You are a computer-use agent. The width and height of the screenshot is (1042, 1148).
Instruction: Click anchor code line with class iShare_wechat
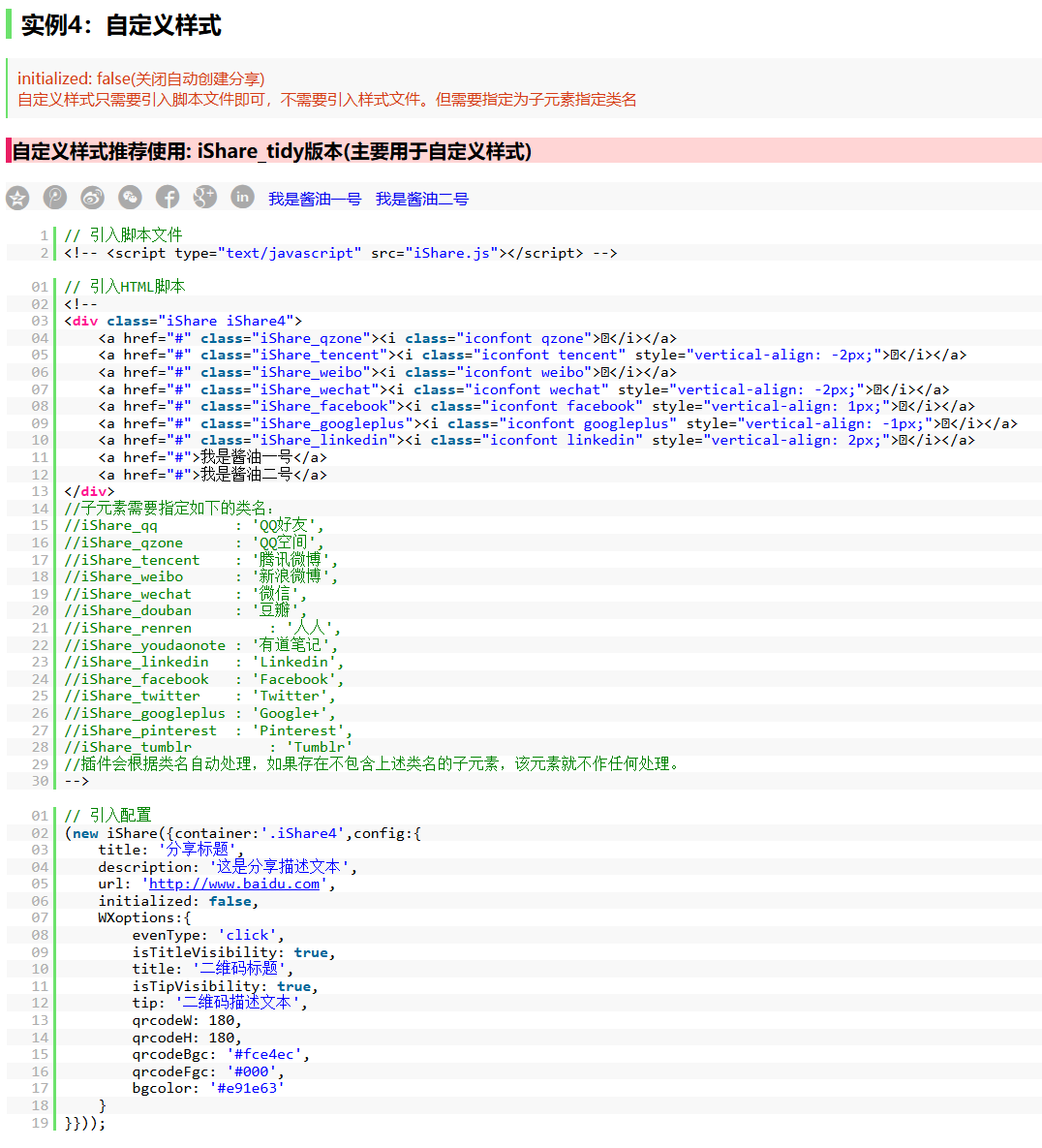tap(524, 389)
